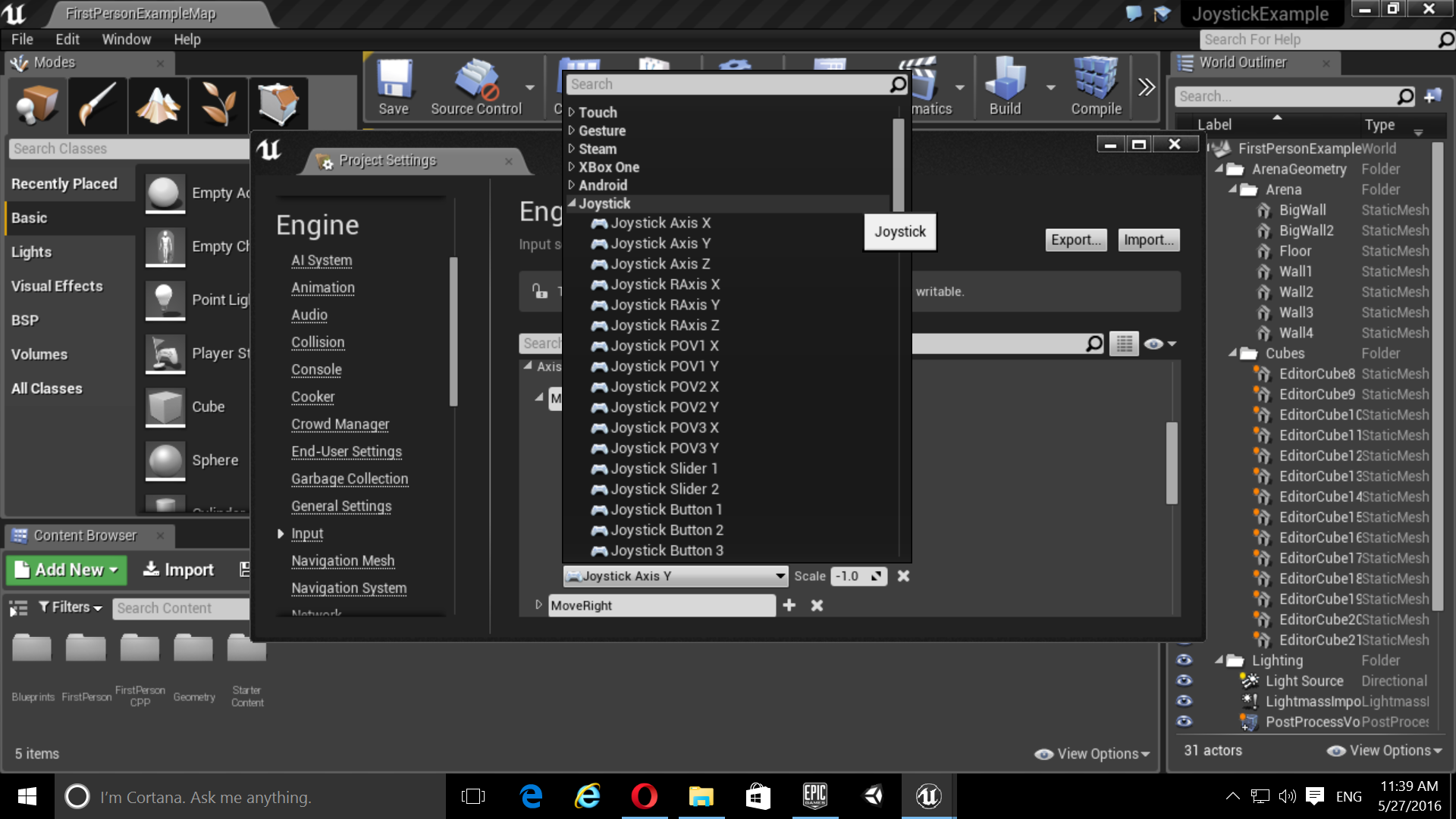Toggle visibility of Lighting folder
This screenshot has height=819, width=1456.
pos(1184,661)
